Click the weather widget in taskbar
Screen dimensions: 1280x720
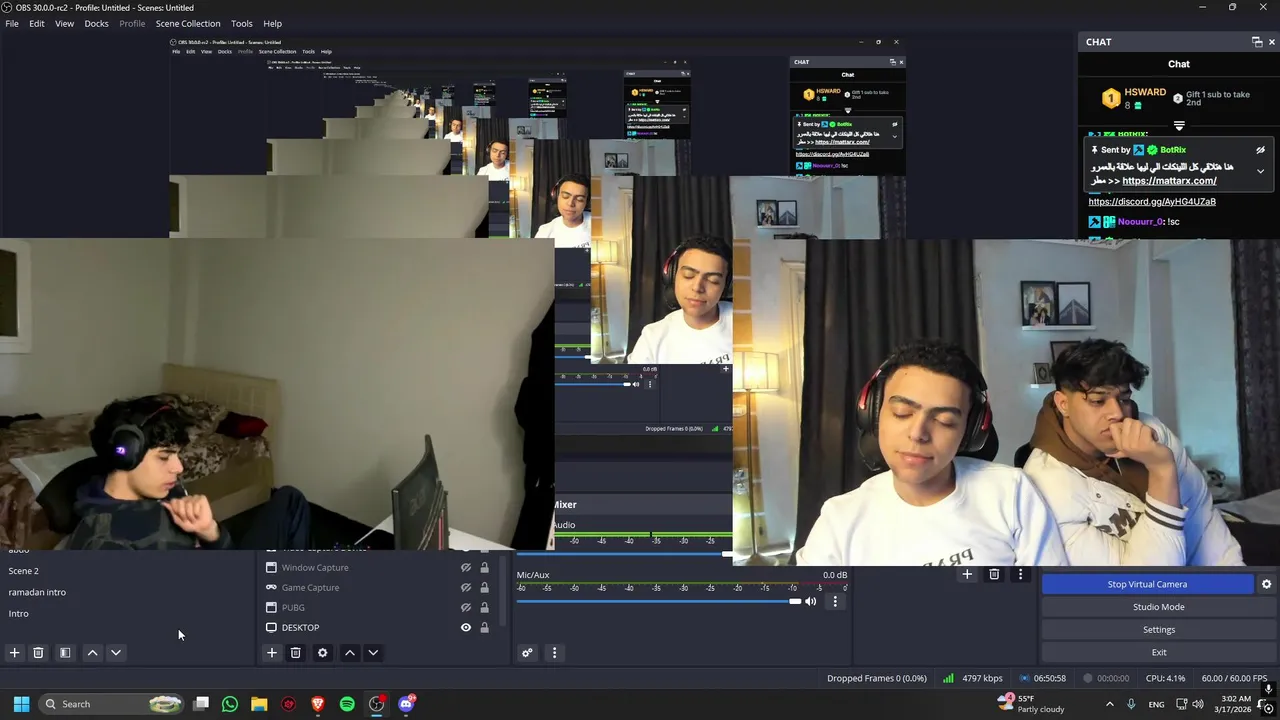[1031, 704]
